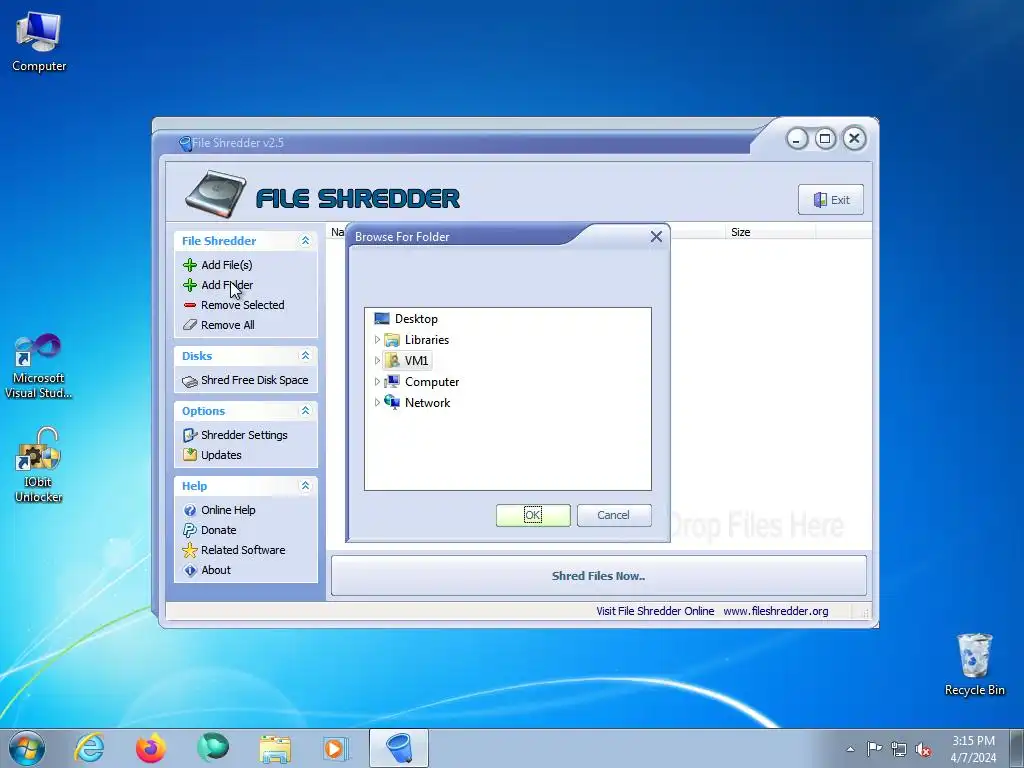The width and height of the screenshot is (1024, 768).
Task: Expand the Computer tree node arrow
Action: pos(377,381)
